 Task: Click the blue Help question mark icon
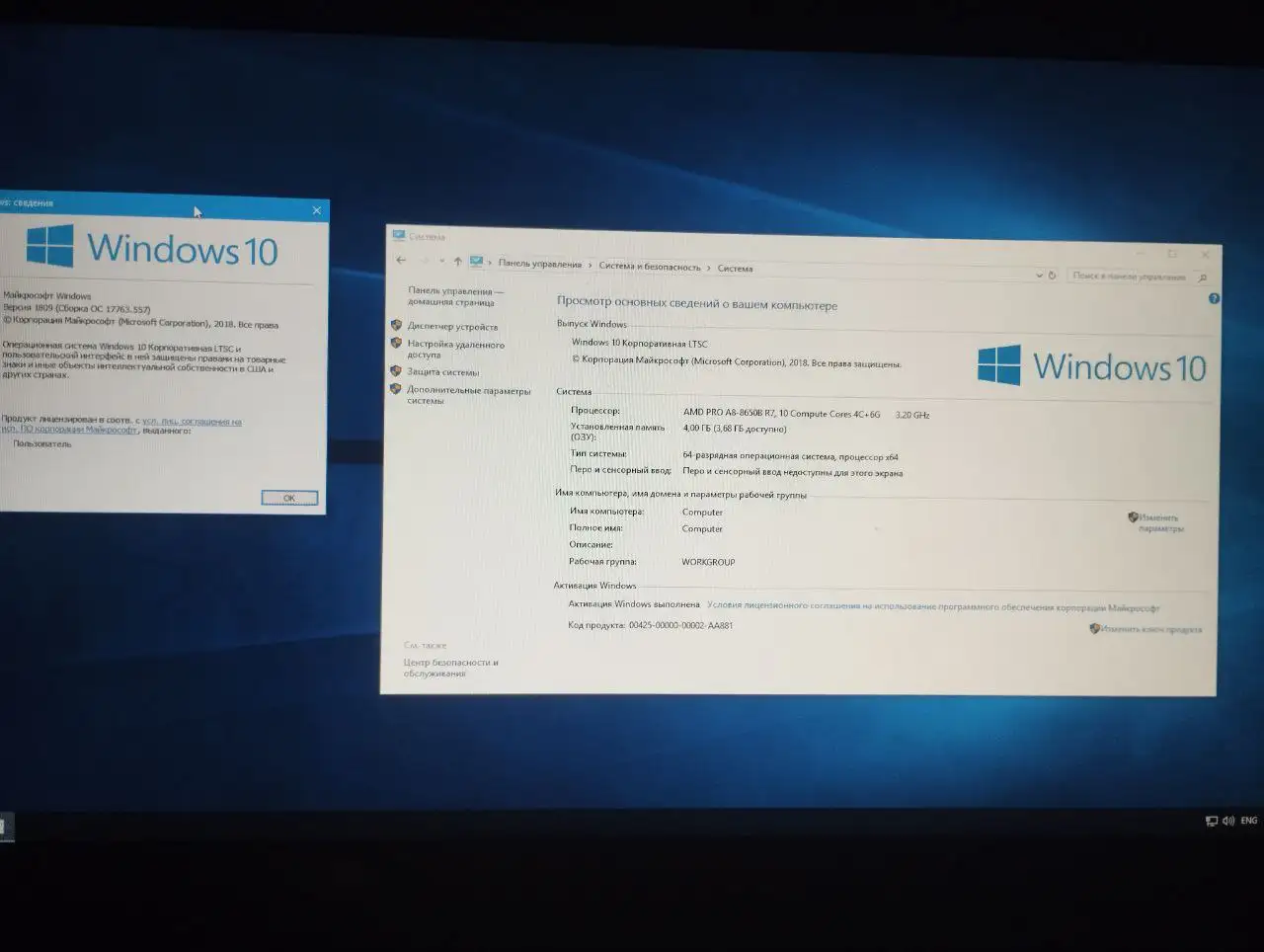tap(1214, 298)
